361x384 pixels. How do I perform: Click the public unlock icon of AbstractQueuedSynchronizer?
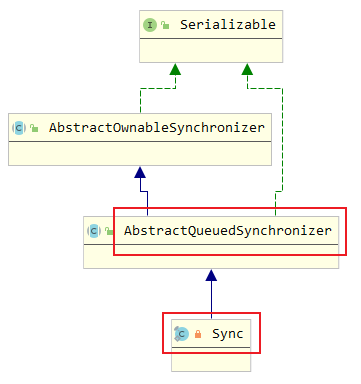point(109,231)
